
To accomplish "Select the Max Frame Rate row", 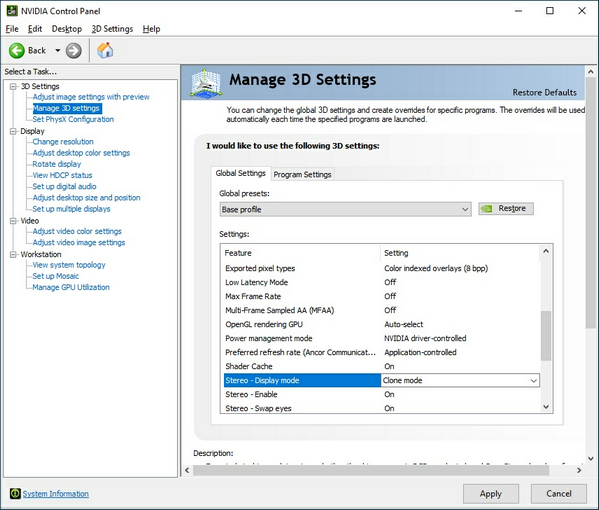I will pos(381,296).
